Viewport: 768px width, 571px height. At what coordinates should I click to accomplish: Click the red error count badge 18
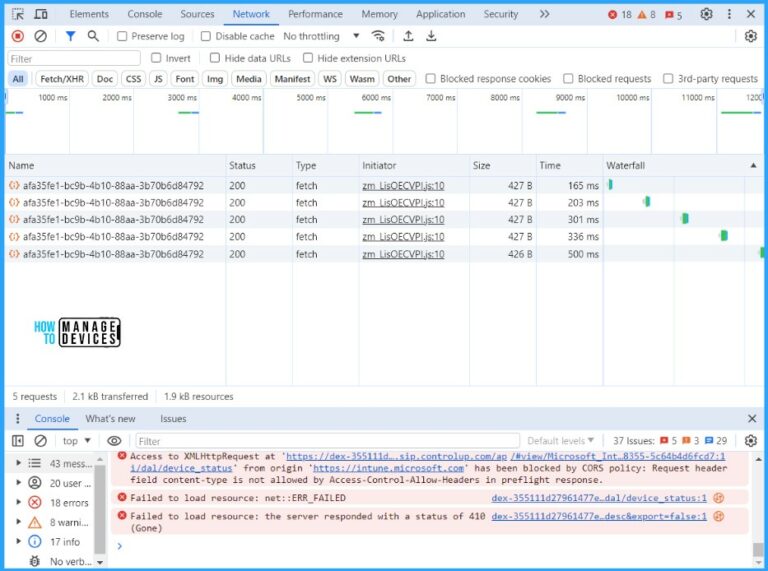click(x=620, y=15)
